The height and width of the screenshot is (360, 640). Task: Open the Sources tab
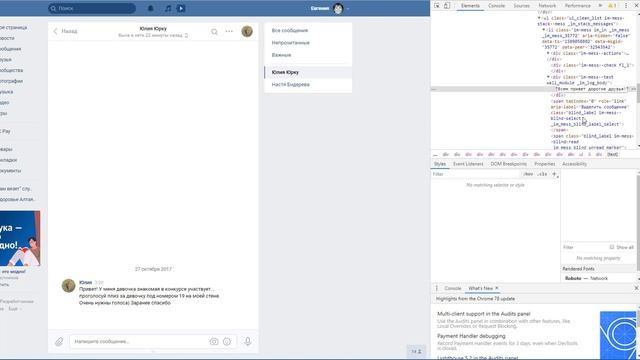[522, 6]
